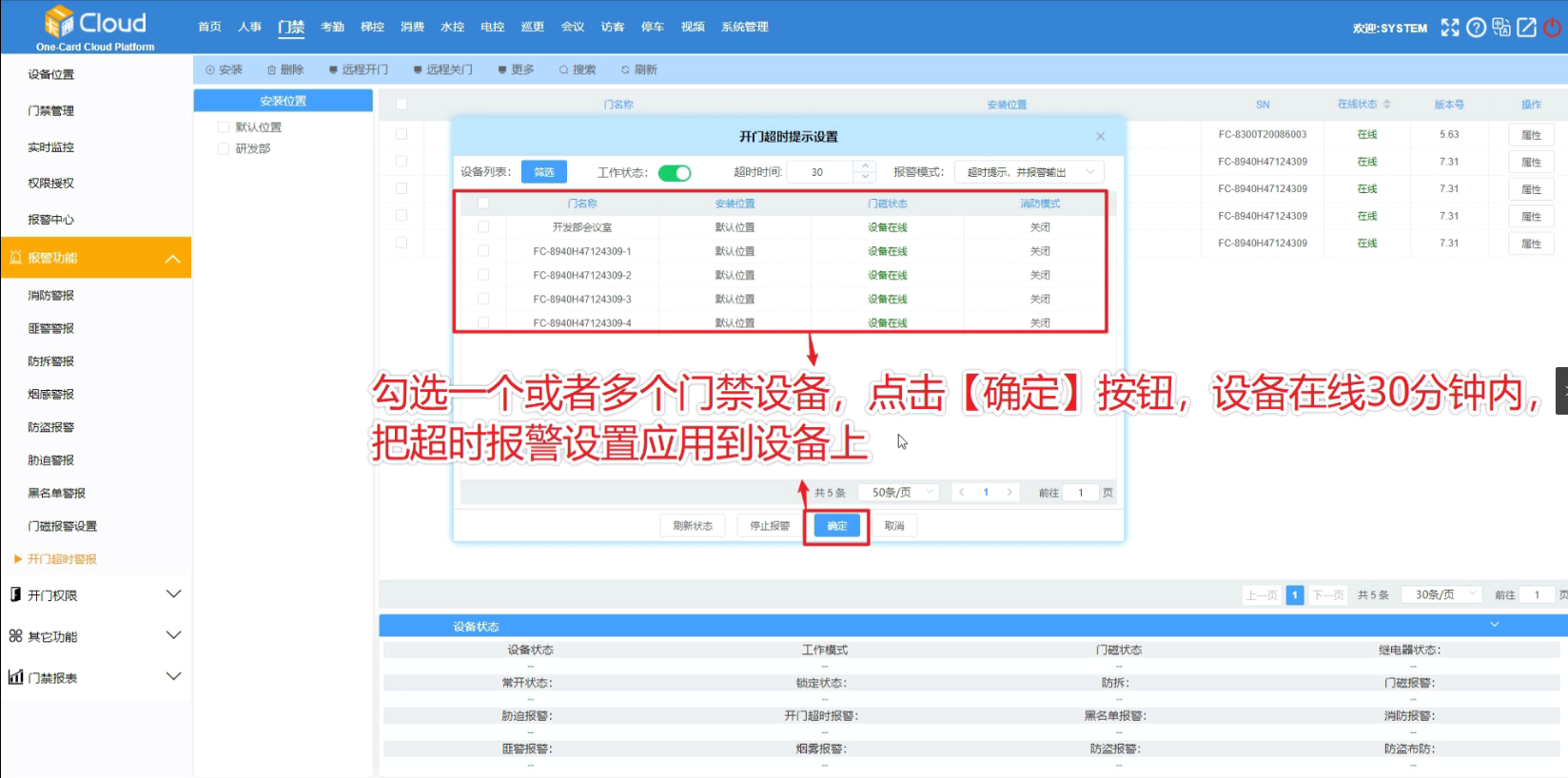Viewport: 1568px width, 778px height.
Task: Click the 下一页 button in main pagination
Action: (x=1328, y=594)
